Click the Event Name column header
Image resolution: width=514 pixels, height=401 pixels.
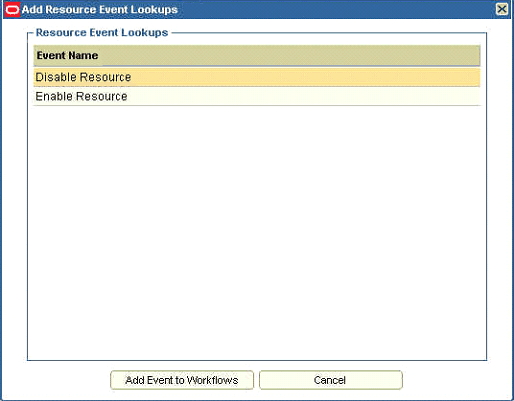tap(257, 55)
